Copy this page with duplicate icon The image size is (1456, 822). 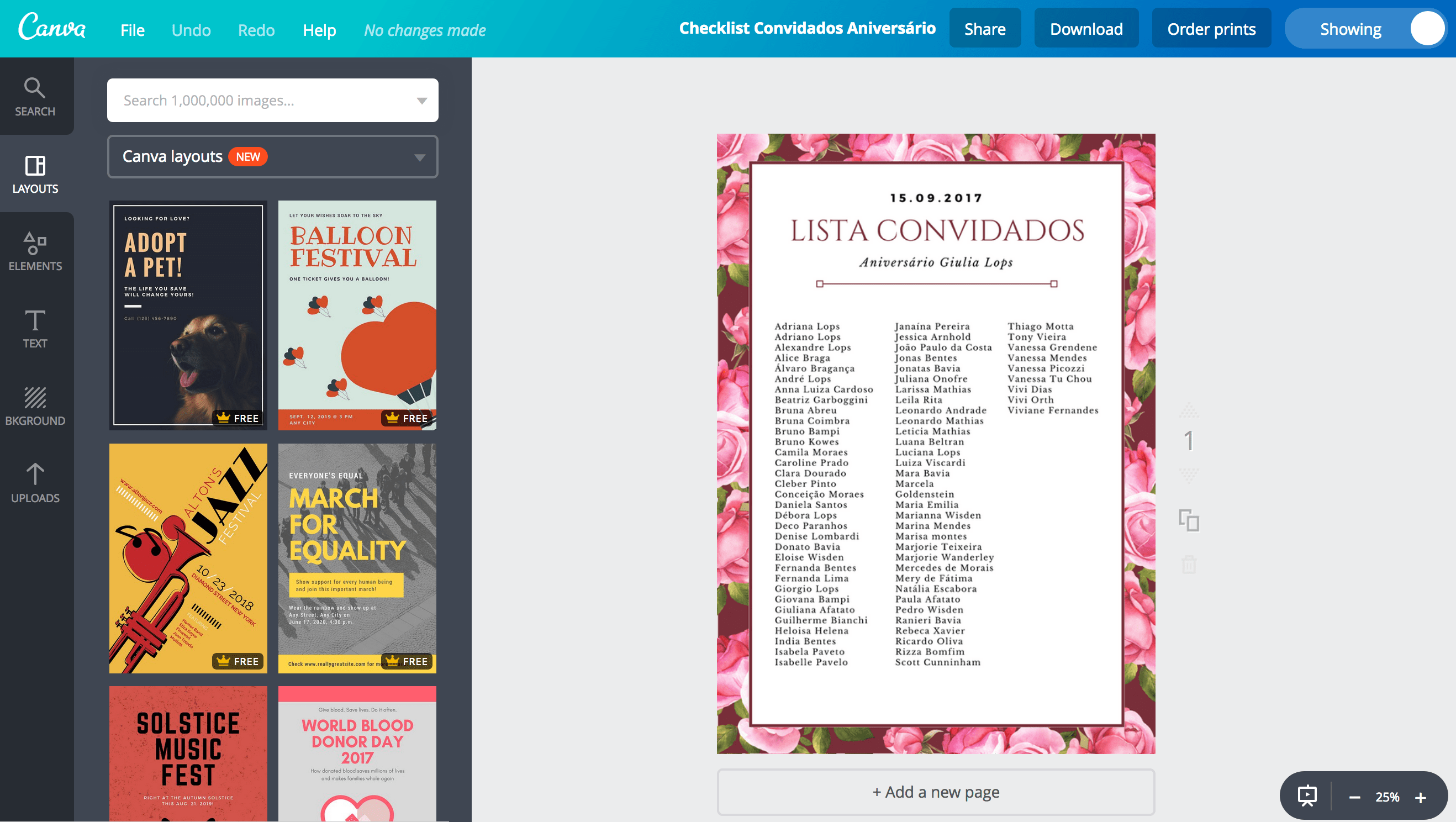point(1189,521)
